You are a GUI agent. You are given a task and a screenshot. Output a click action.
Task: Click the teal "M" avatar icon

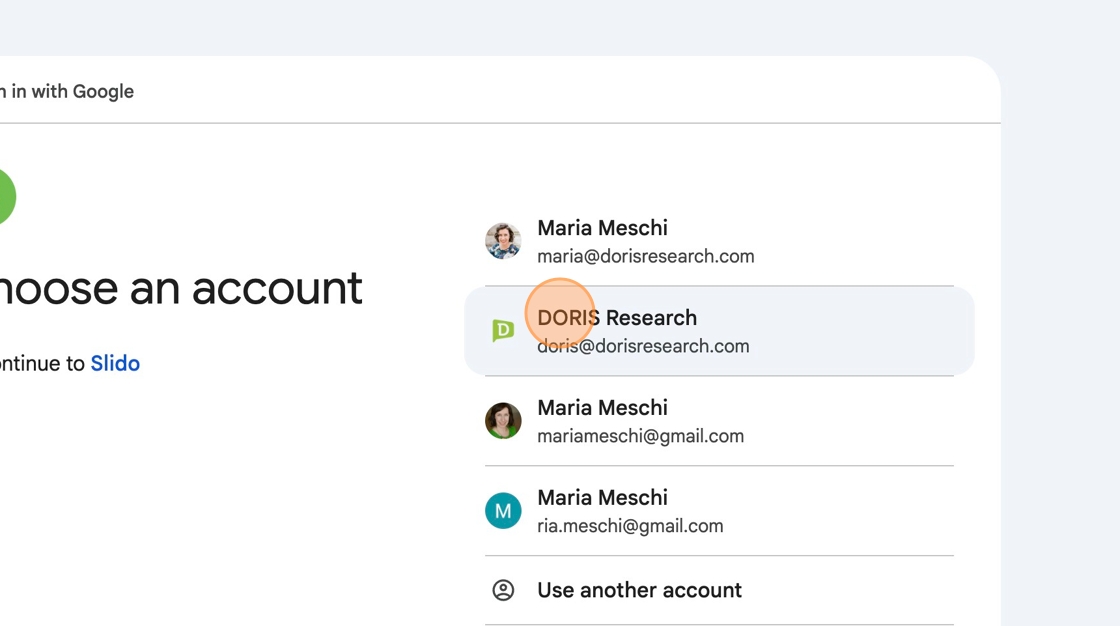click(503, 511)
